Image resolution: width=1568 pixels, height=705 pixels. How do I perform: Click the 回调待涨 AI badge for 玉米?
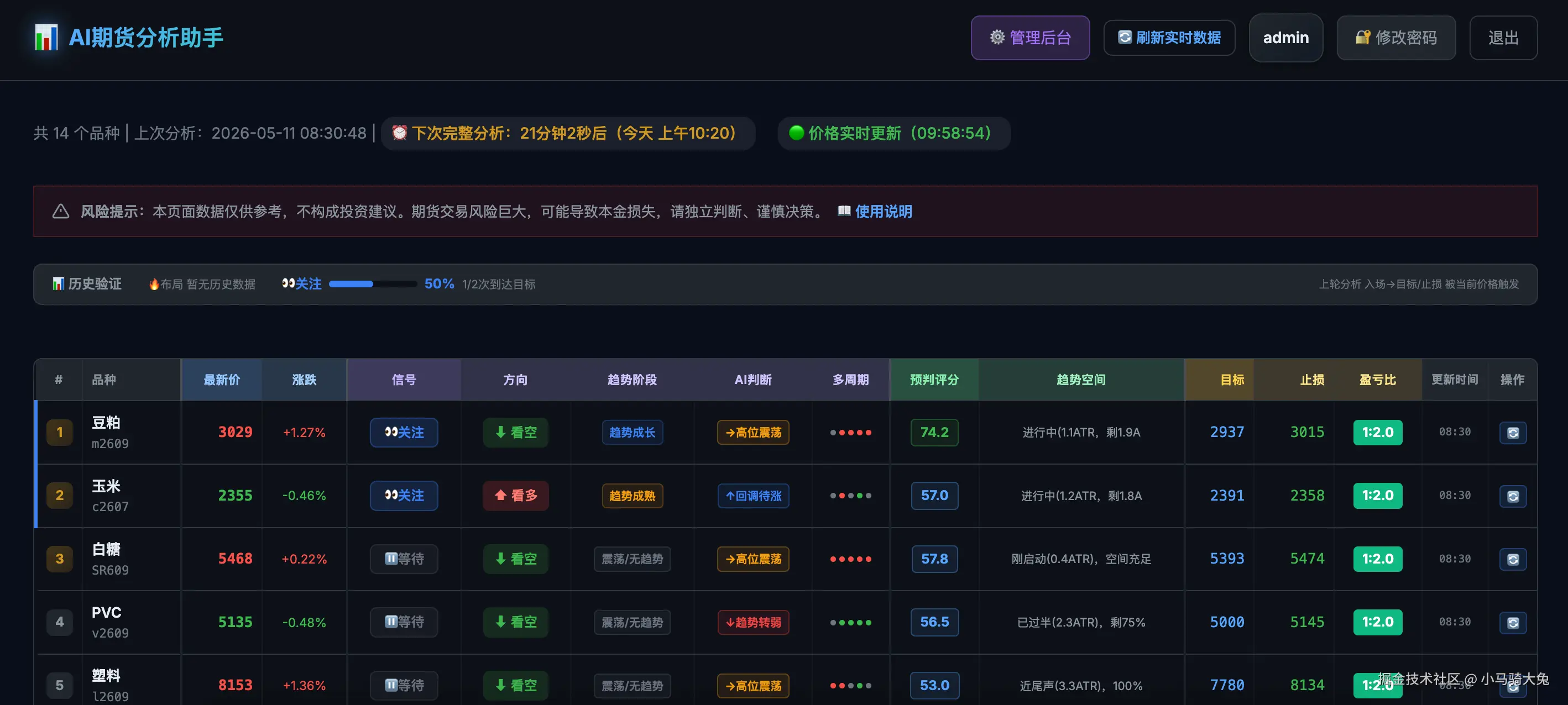pos(753,496)
